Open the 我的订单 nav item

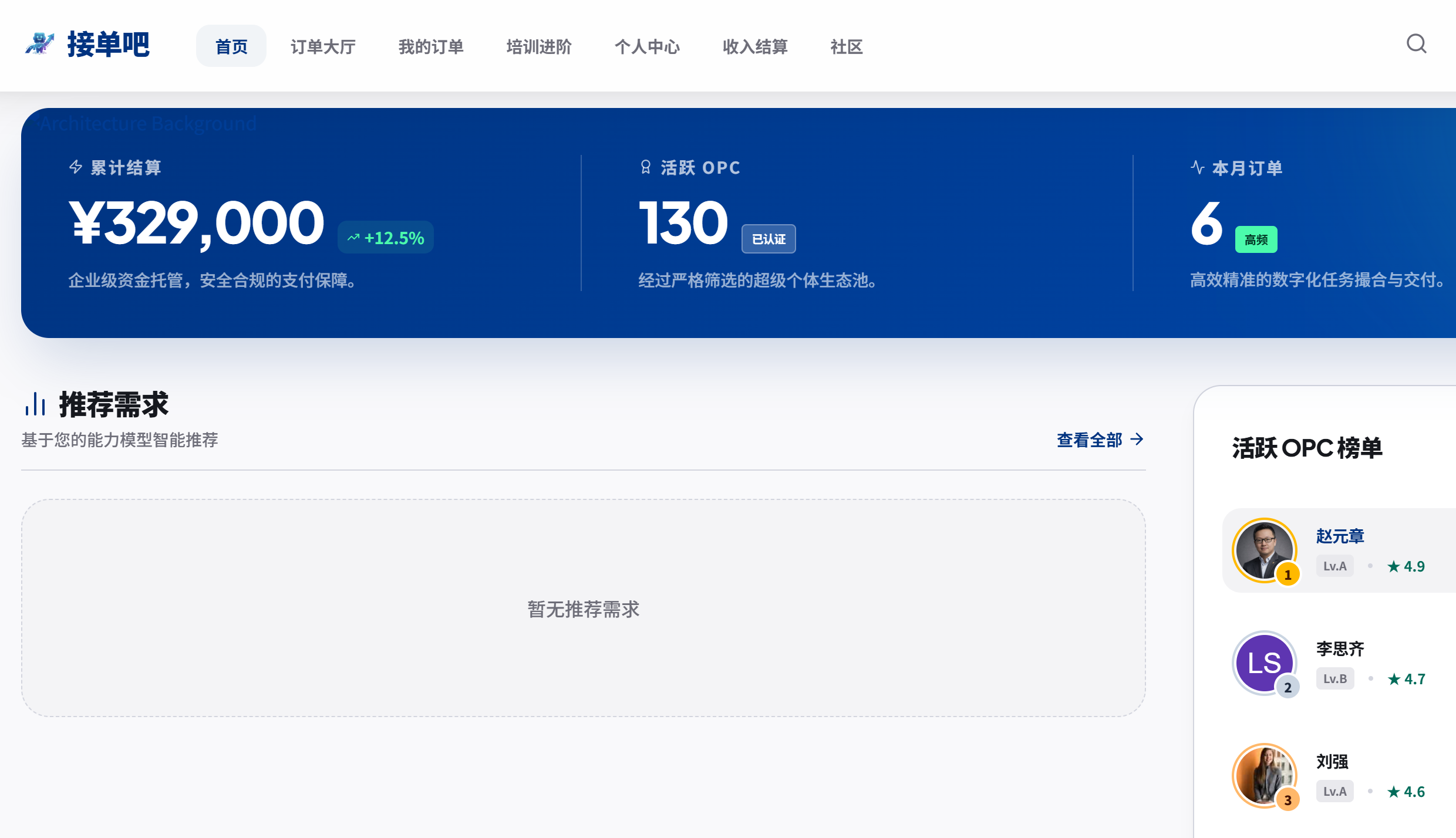click(x=431, y=46)
